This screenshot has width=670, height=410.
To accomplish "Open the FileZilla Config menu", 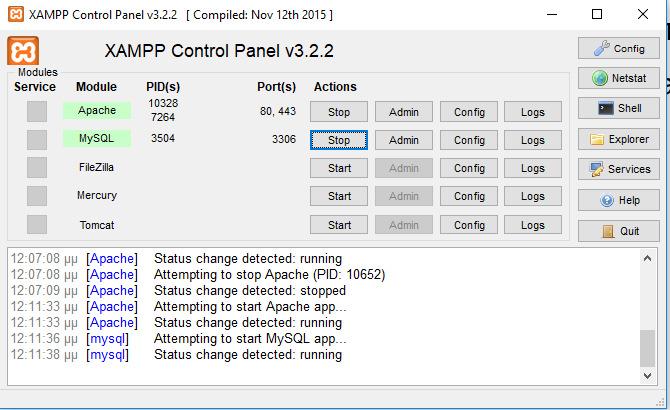I will coord(469,168).
